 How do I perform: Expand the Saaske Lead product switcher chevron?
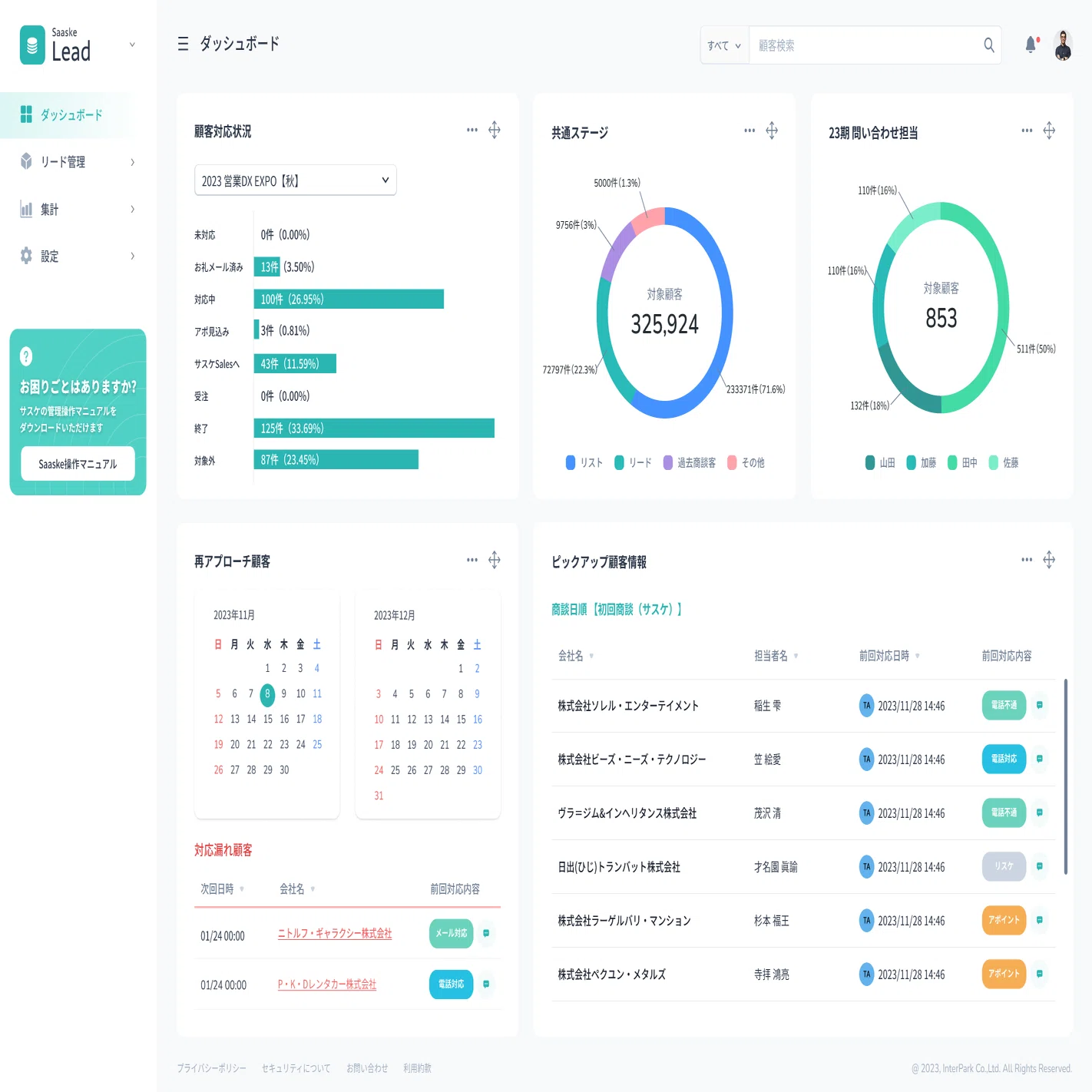(132, 45)
